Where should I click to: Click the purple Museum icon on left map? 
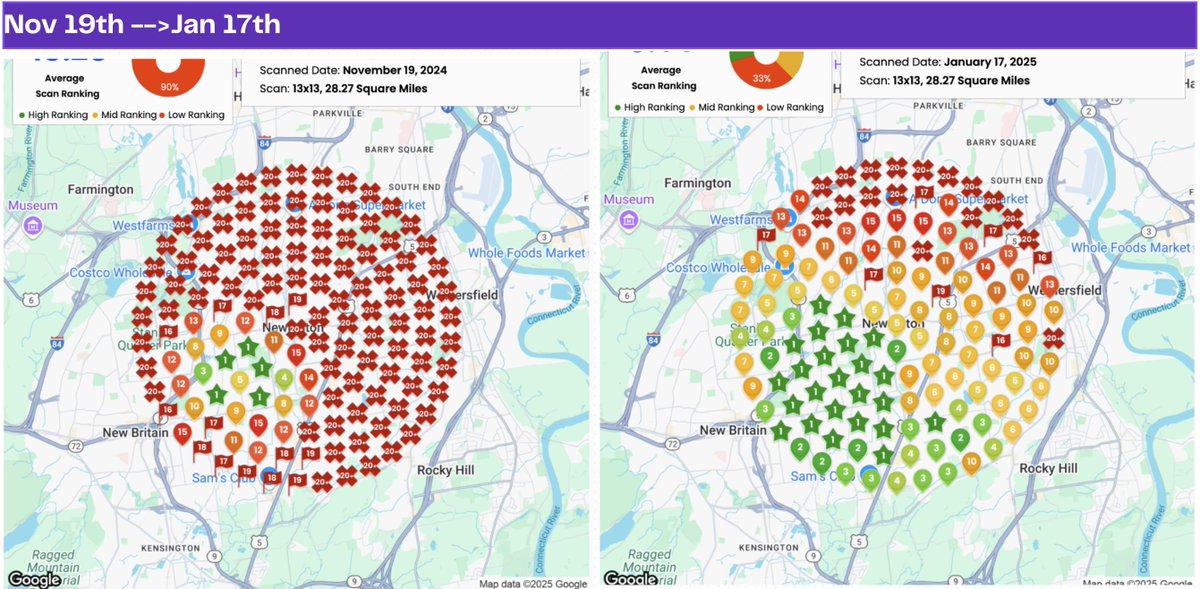[x=32, y=226]
